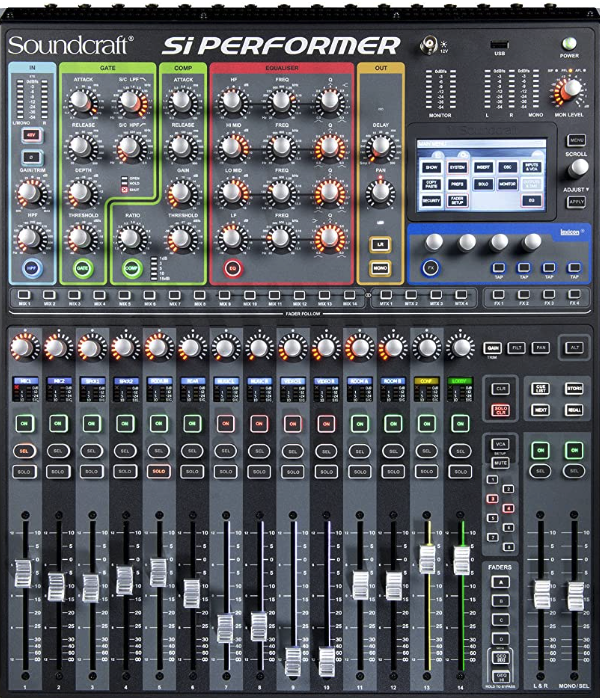Select the MIX 5 bus button

coord(124,295)
